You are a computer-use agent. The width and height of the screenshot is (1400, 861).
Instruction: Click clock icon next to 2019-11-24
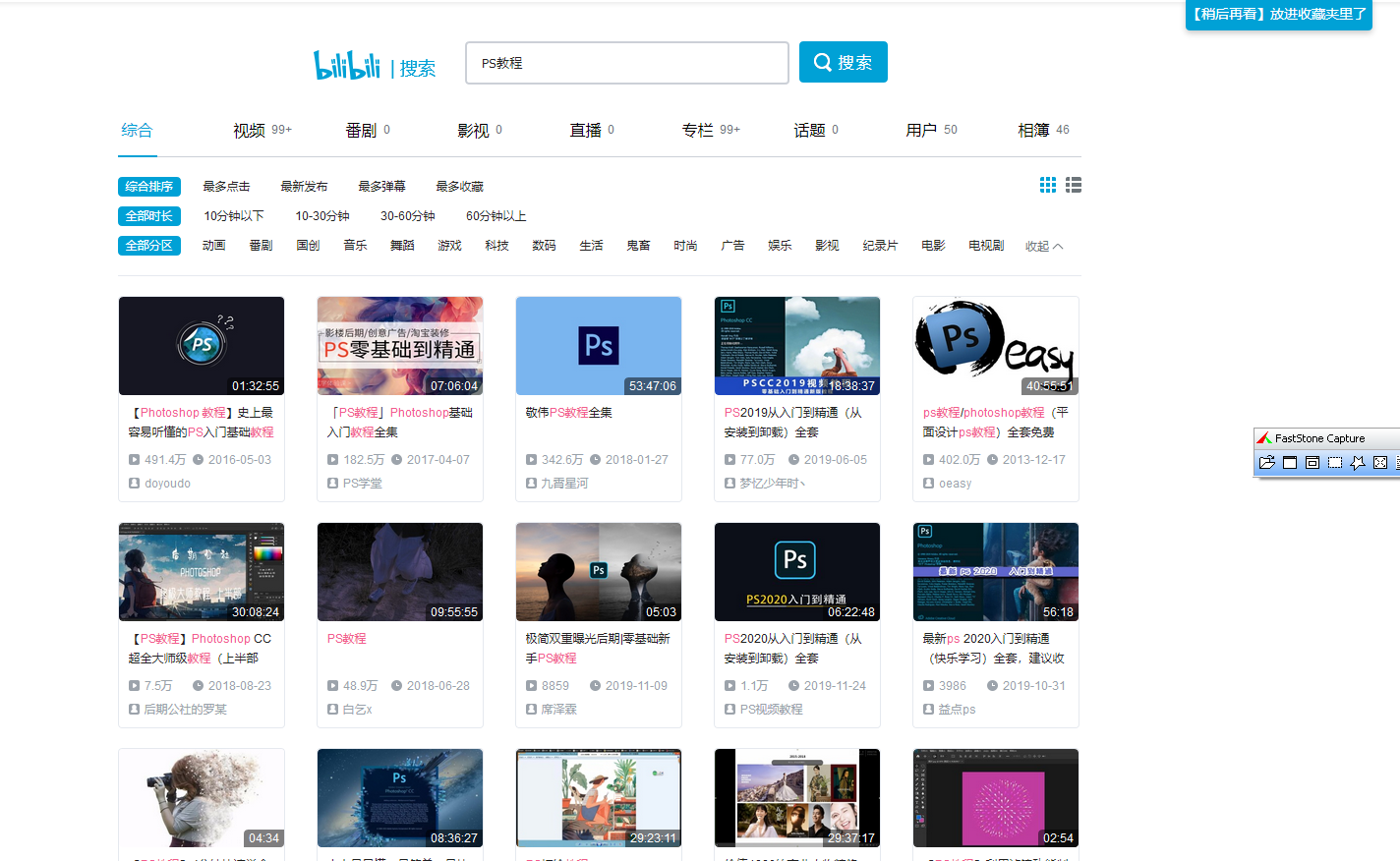coord(794,685)
